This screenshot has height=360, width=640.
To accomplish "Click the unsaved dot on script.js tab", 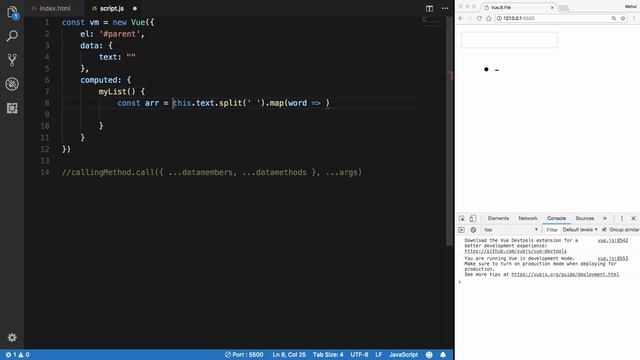I will (x=135, y=8).
